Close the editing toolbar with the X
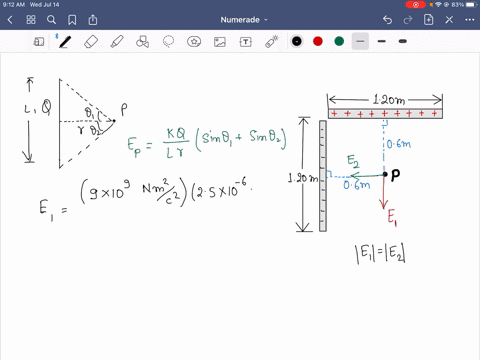The height and width of the screenshot is (360, 480). point(449,20)
